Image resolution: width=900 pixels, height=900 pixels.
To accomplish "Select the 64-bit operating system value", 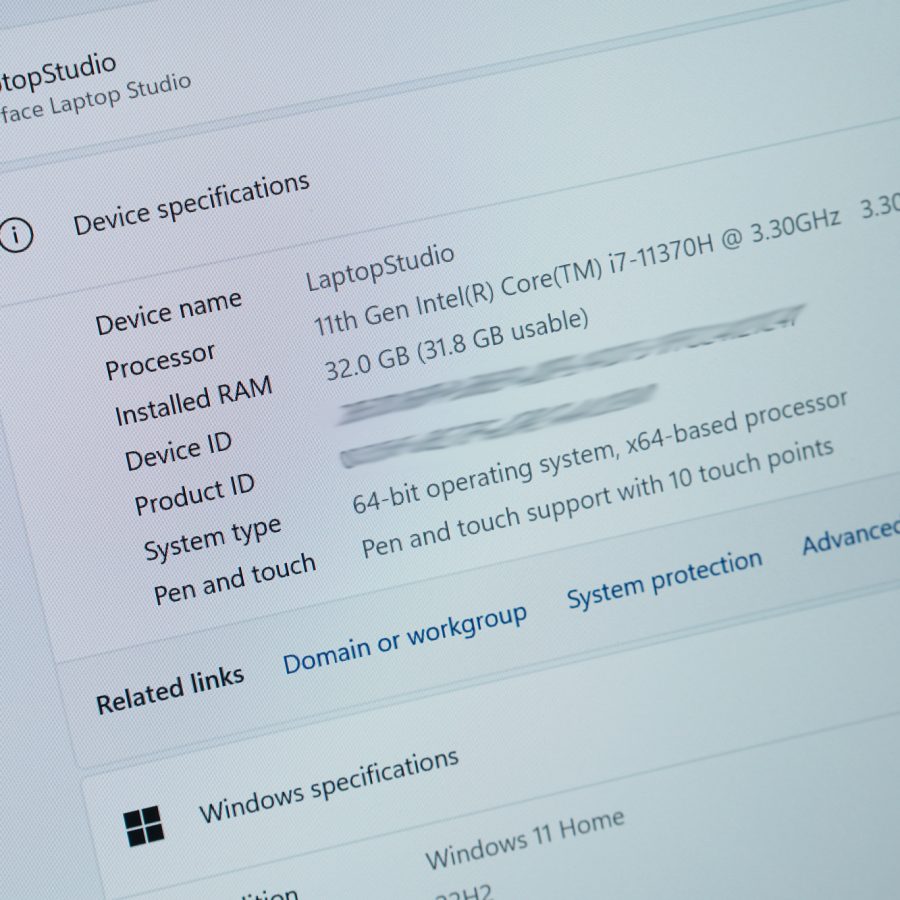I will pos(600,452).
